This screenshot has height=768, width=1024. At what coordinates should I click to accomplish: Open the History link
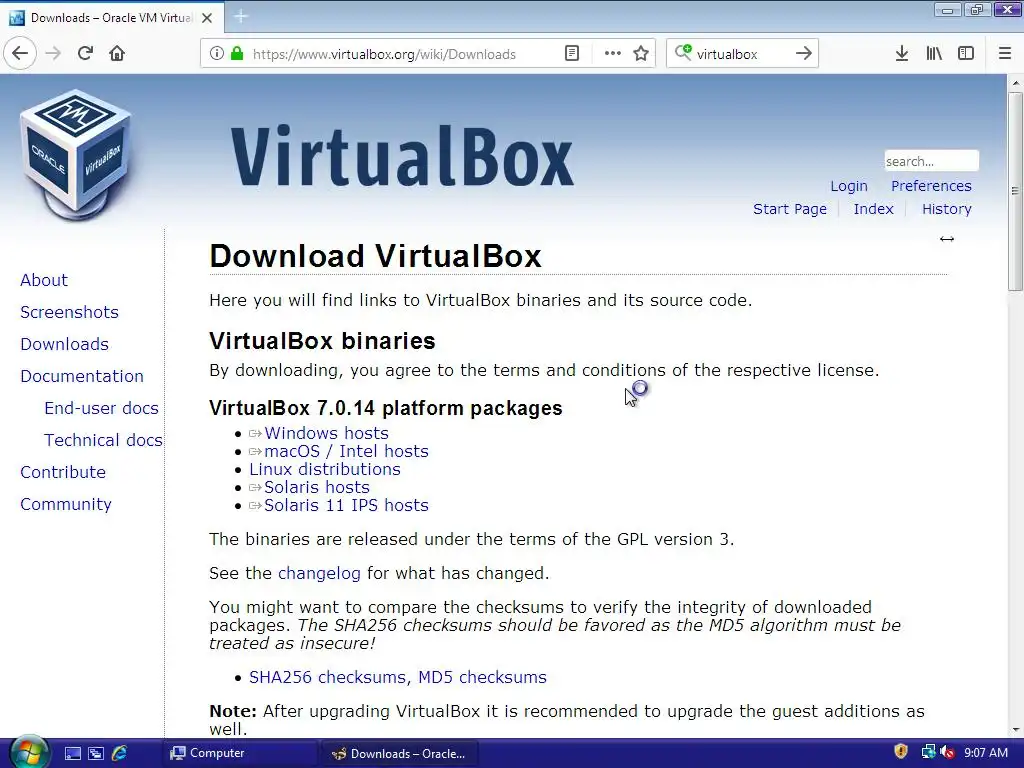pyautogui.click(x=947, y=209)
